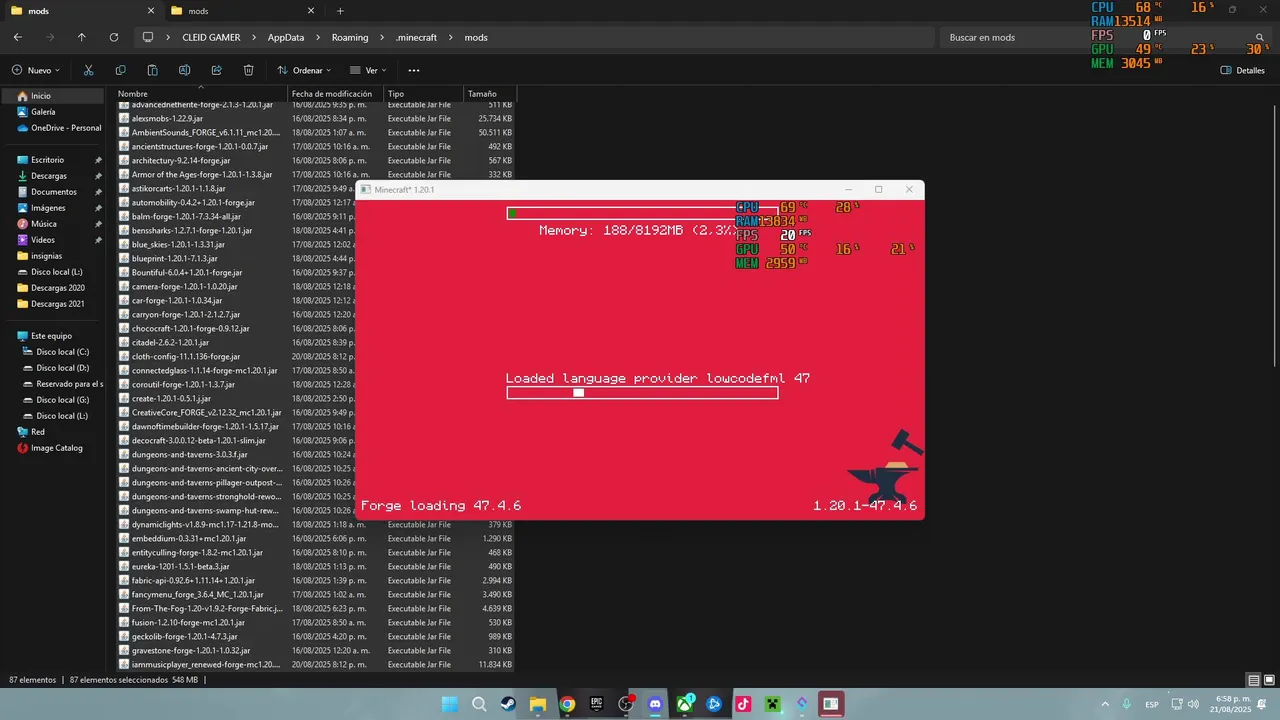The height and width of the screenshot is (720, 1280).
Task: Add a new Explorer tab
Action: click(340, 11)
